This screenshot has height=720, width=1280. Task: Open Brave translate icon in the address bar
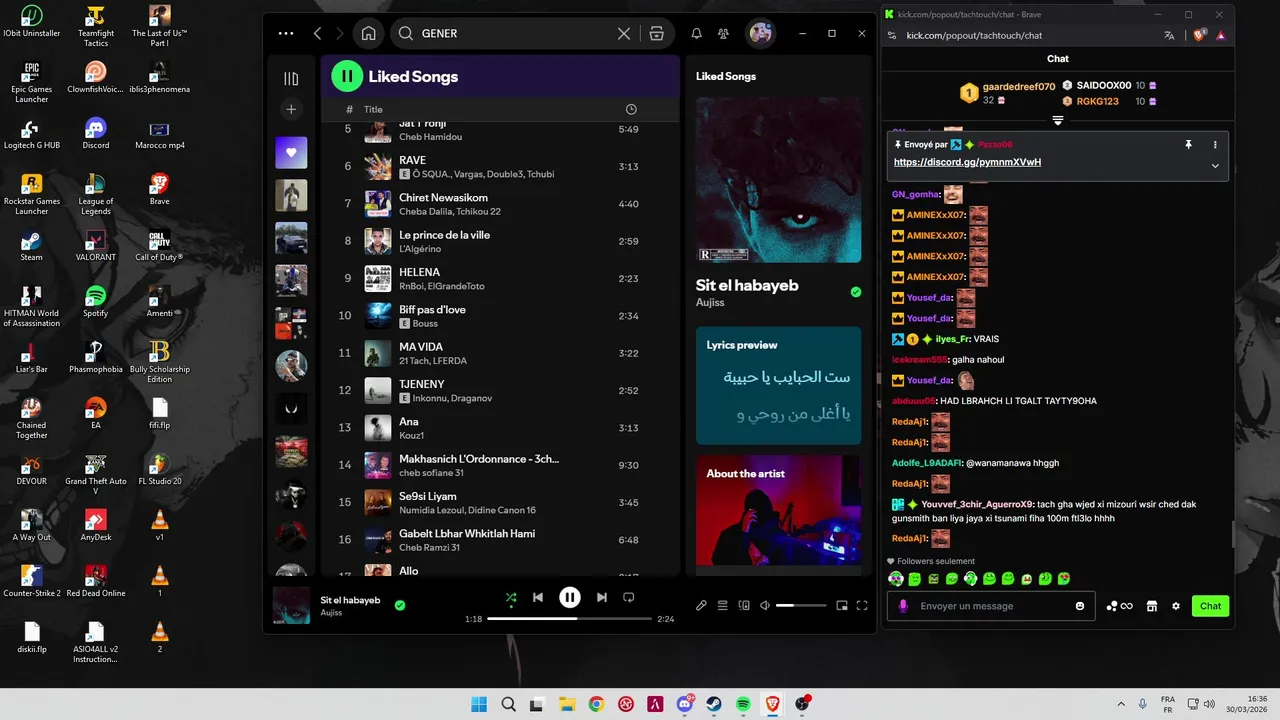point(1169,35)
